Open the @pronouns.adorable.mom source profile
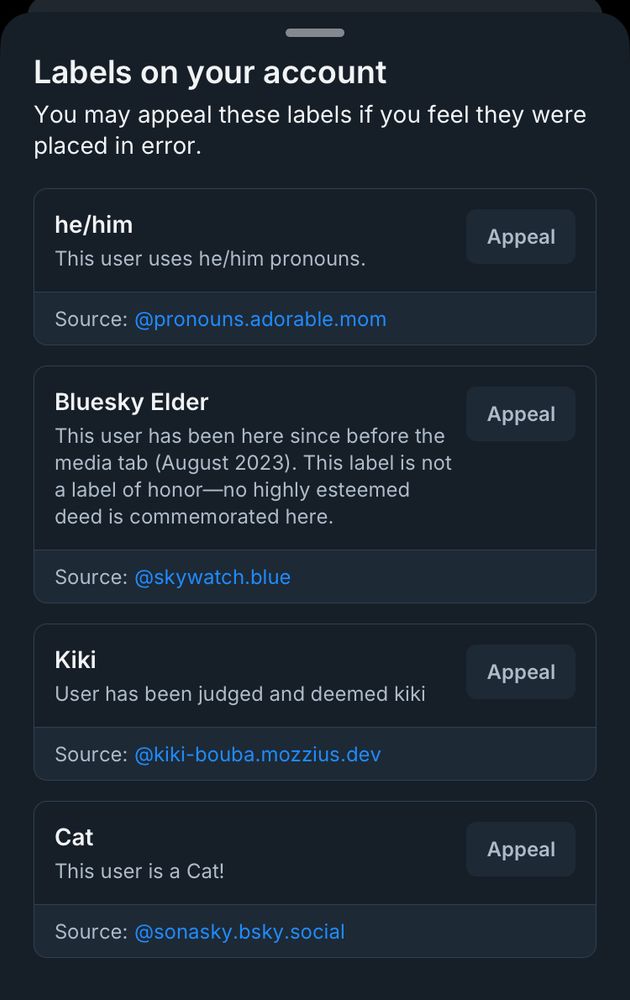The width and height of the screenshot is (630, 1000). coord(260,319)
